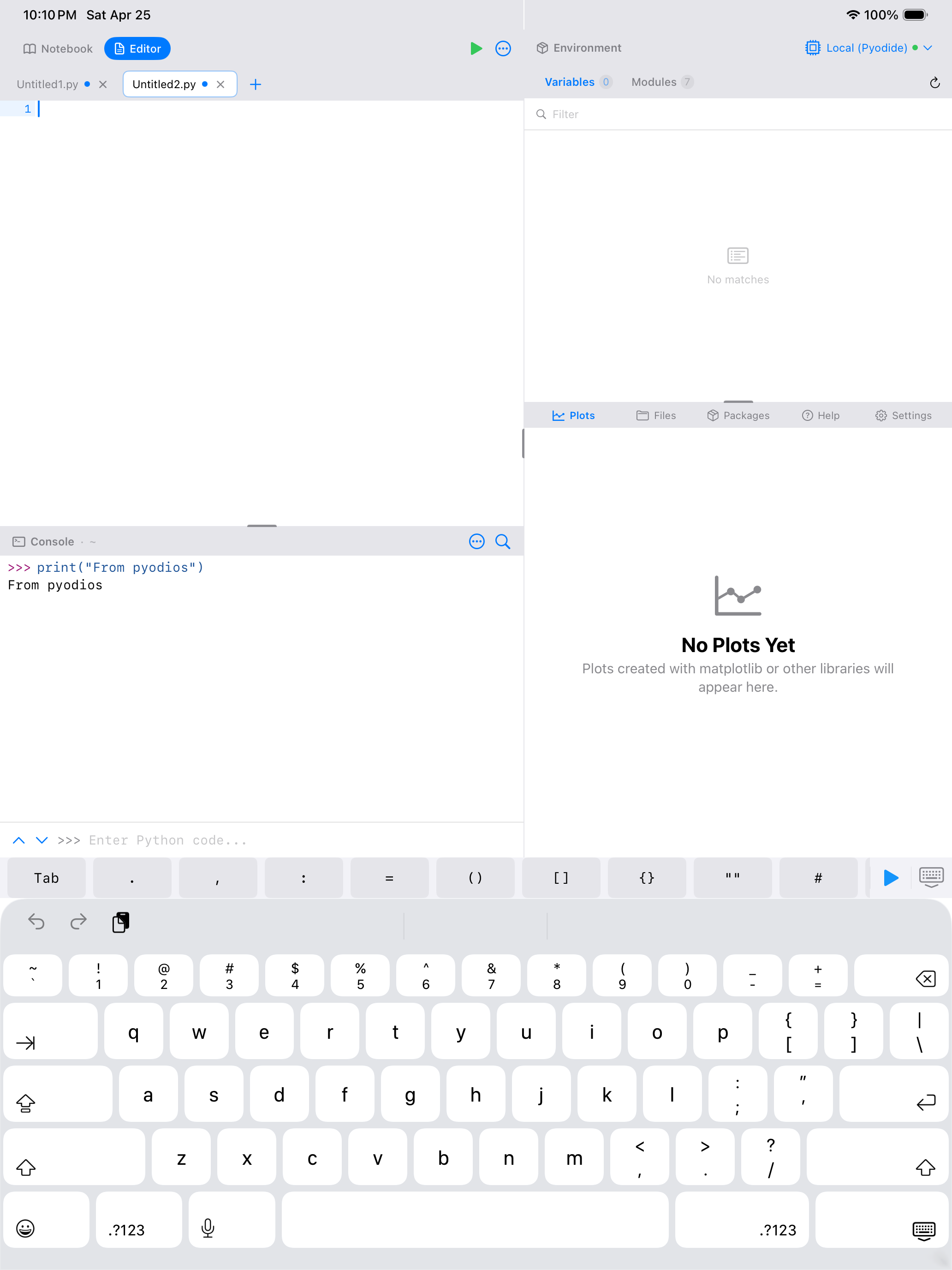This screenshot has height=1270, width=952.
Task: Insert square brackets from accessory bar
Action: [x=561, y=878]
